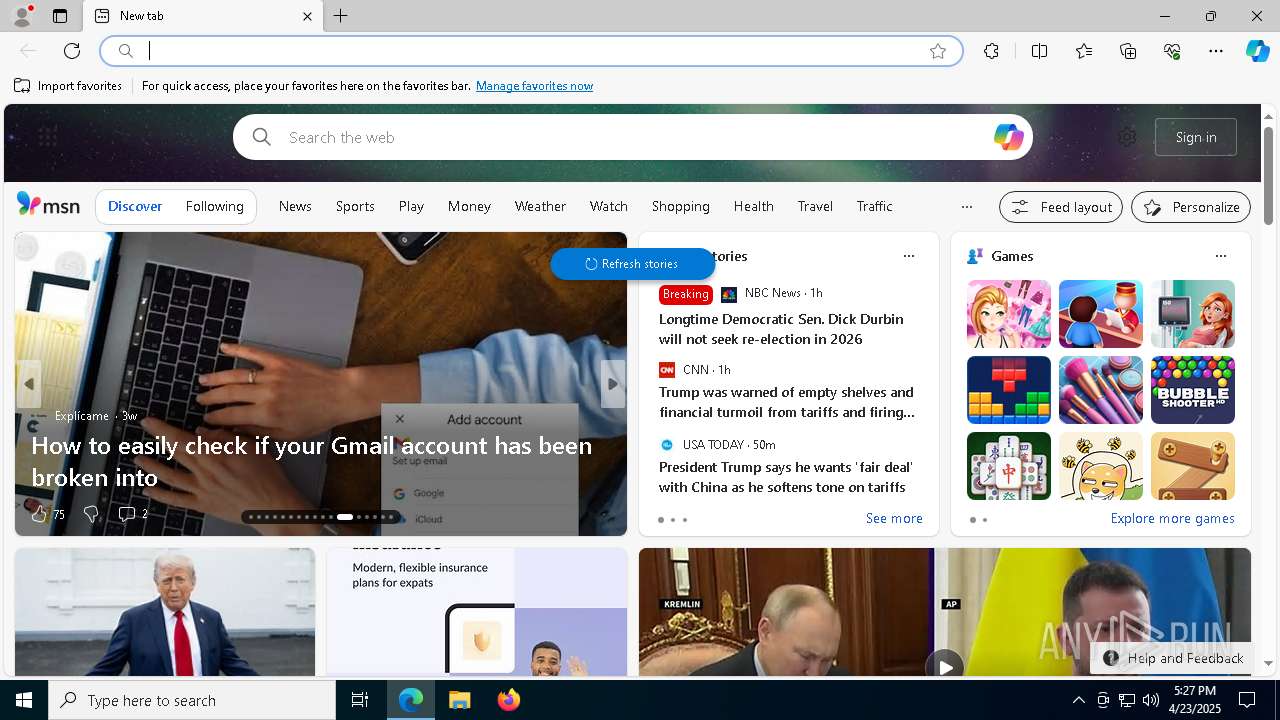The image size is (1280, 720).
Task: Open the Manage favorites now link
Action: tap(534, 86)
